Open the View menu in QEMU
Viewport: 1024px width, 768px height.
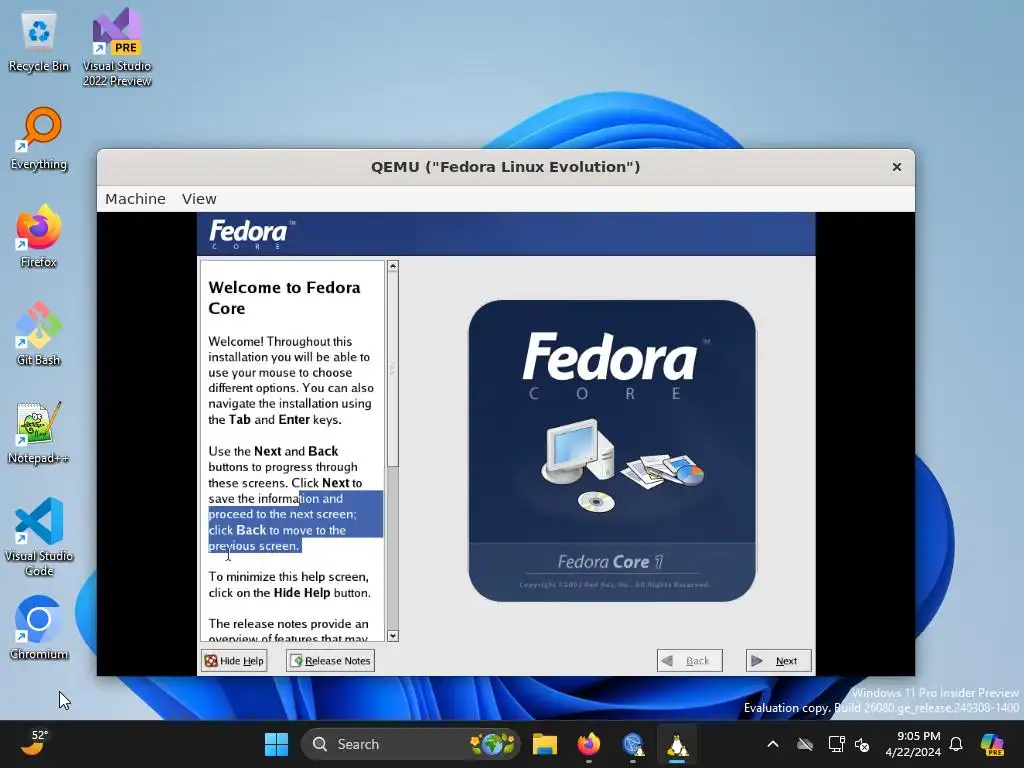(x=199, y=199)
